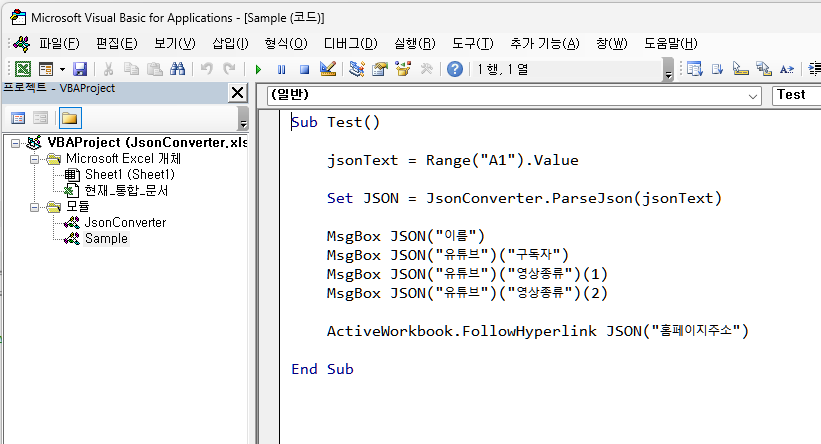Click List Properties/Methods edit toolbar icon
The image size is (821, 444).
pos(695,69)
